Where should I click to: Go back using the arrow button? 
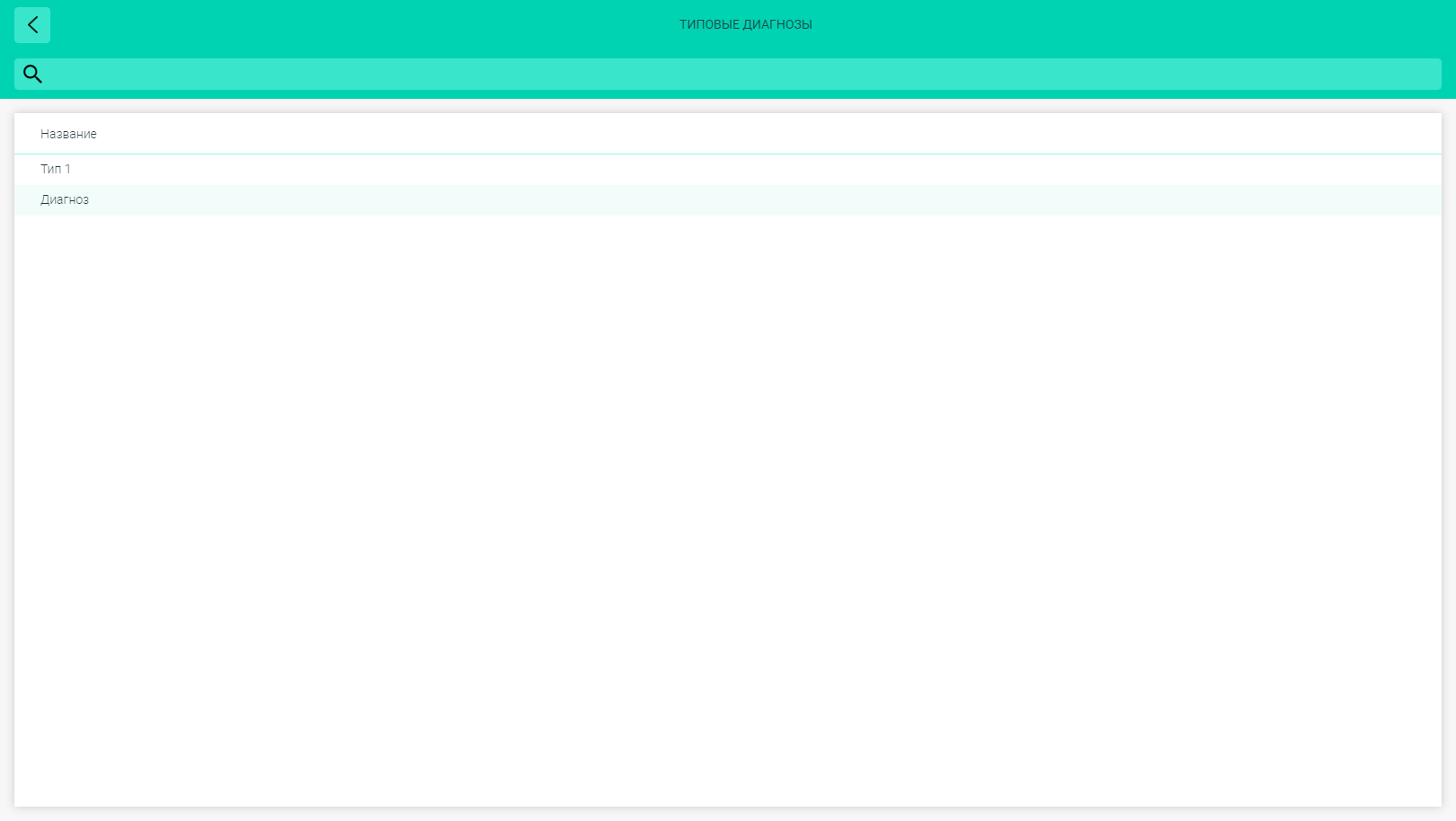pyautogui.click(x=32, y=25)
